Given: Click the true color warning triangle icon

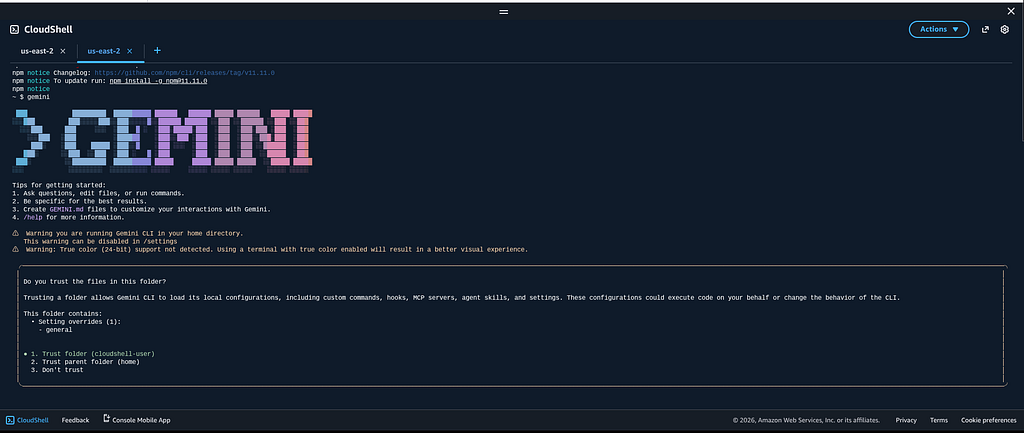Looking at the screenshot, I should [x=15, y=249].
